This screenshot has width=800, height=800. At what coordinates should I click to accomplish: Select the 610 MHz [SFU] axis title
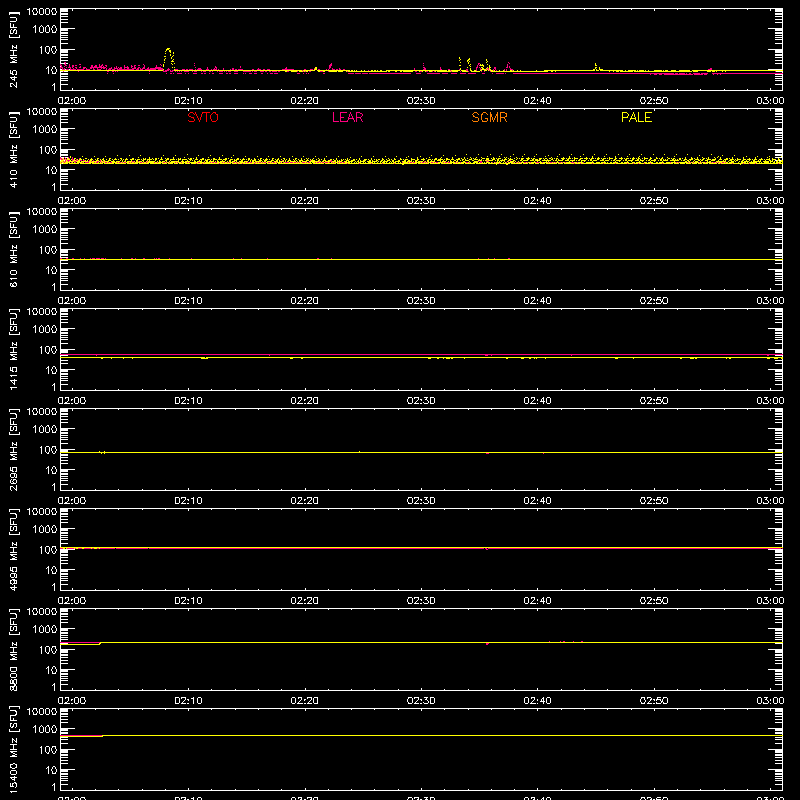tap(13, 249)
